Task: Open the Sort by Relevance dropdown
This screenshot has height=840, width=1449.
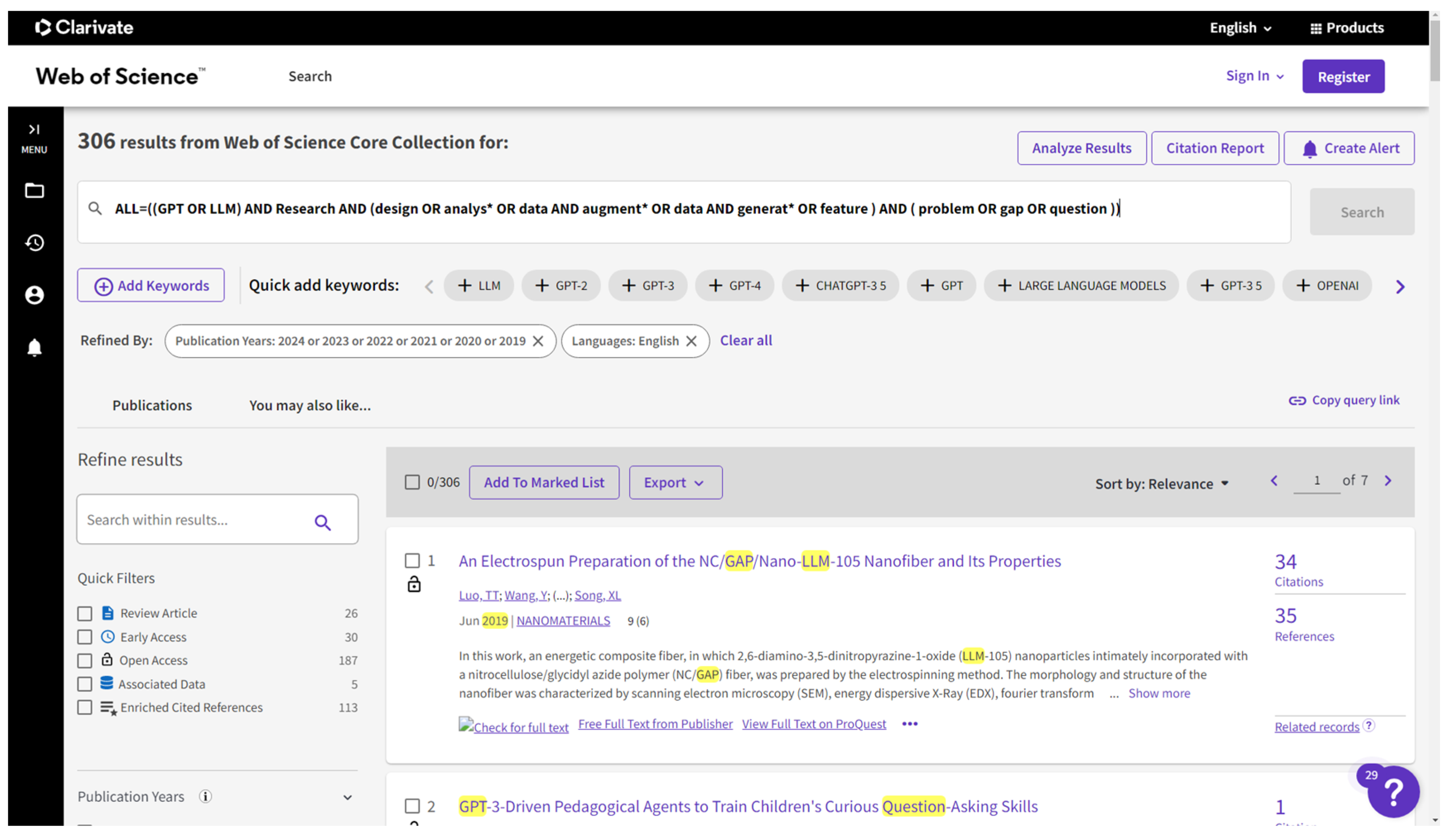Action: pos(1162,484)
